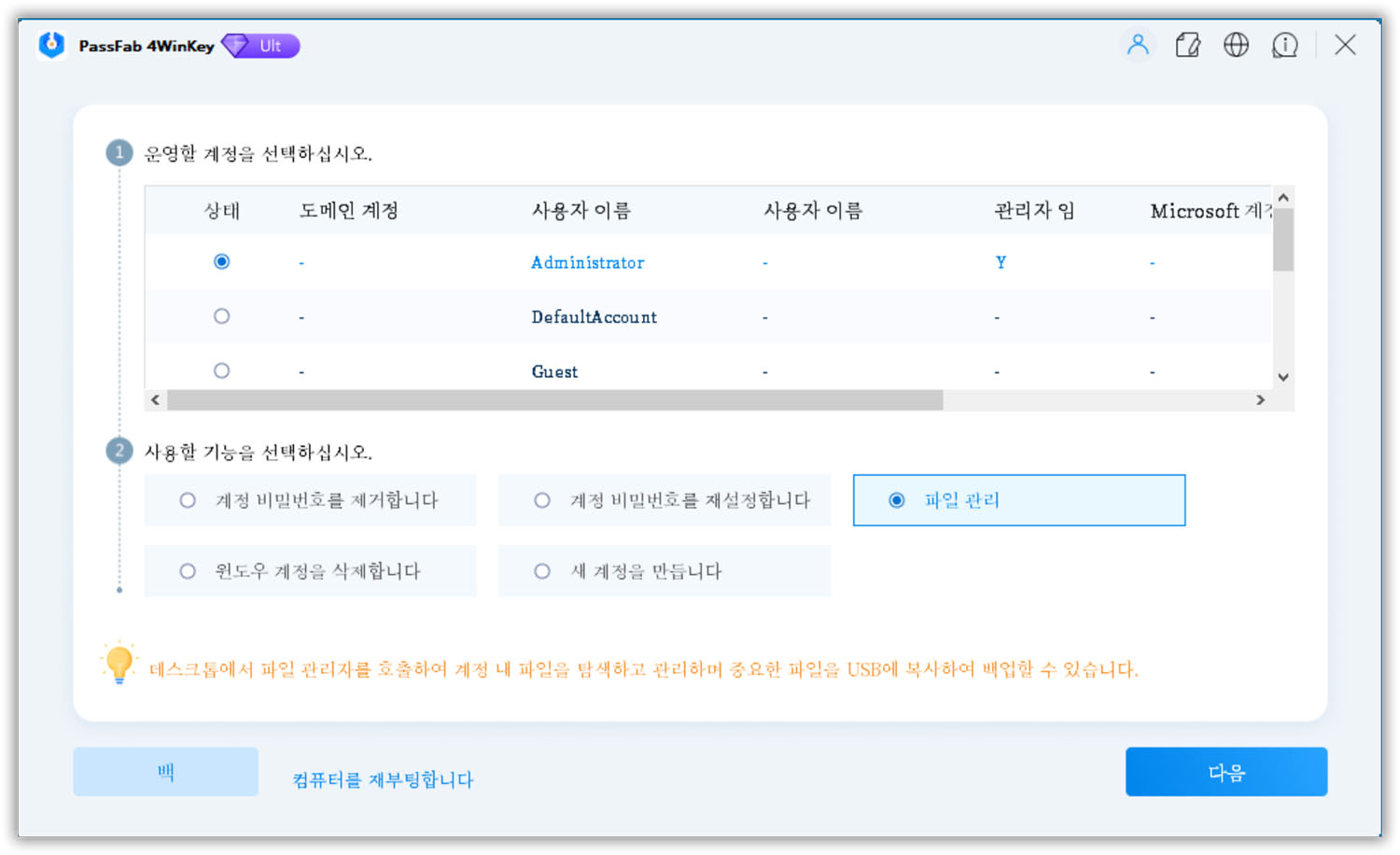Screen dimensions: 1400x855
Task: Select the DefaultAccount table row
Action: coord(595,316)
